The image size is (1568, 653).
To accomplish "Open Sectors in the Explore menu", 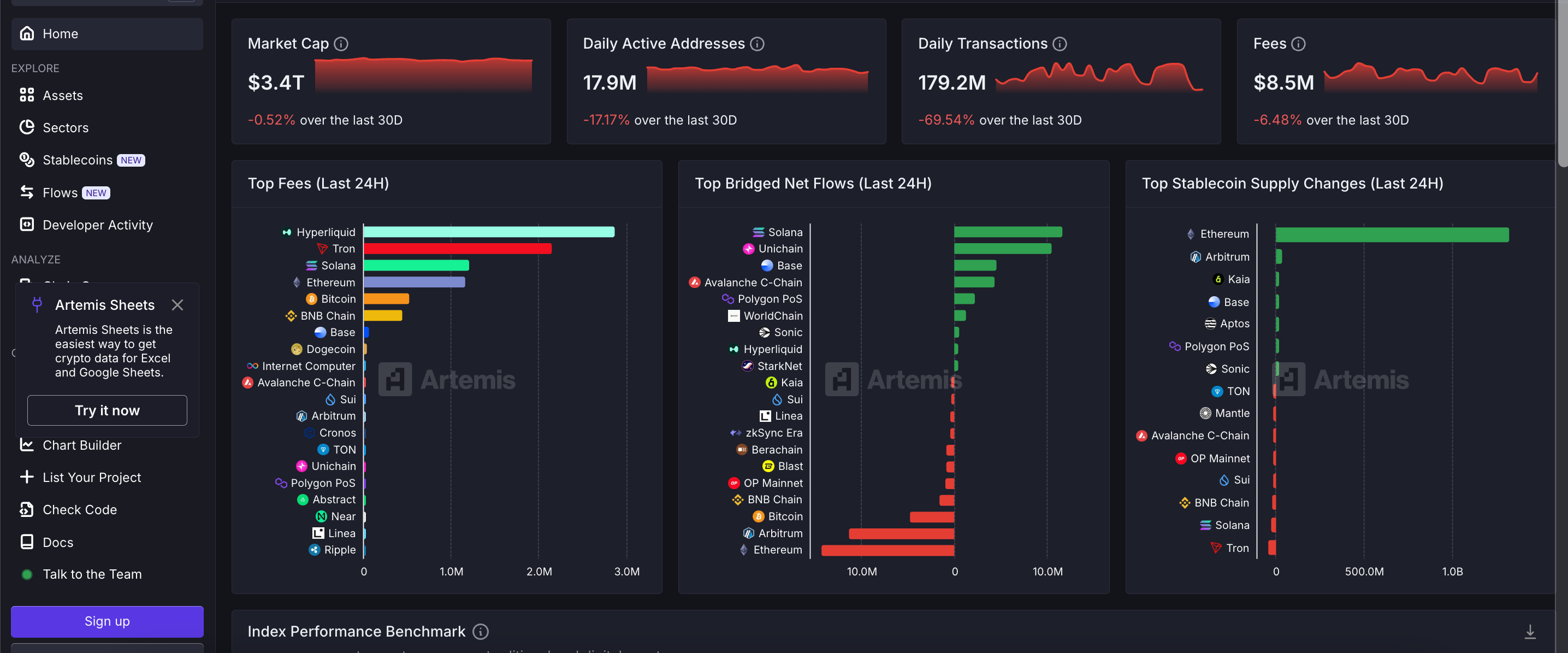I will tap(65, 128).
